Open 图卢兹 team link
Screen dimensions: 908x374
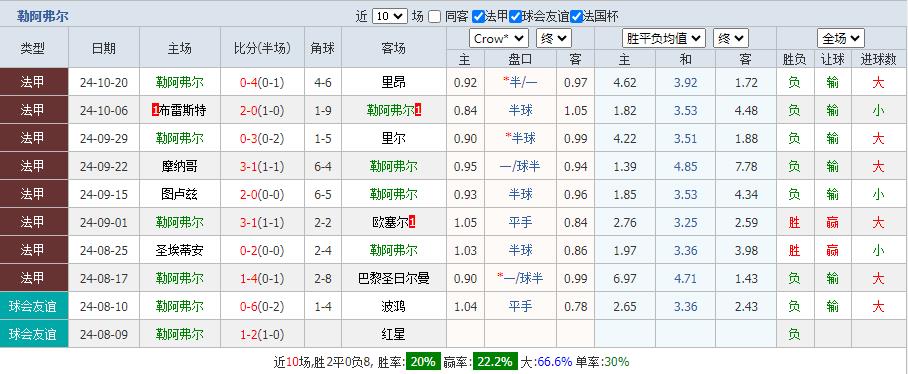tap(180, 194)
